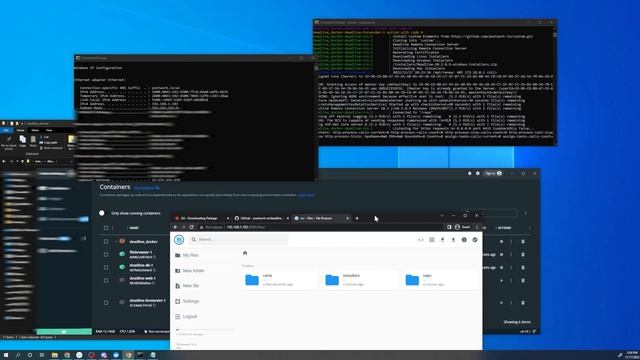Open the certs folder

[x=280, y=280]
